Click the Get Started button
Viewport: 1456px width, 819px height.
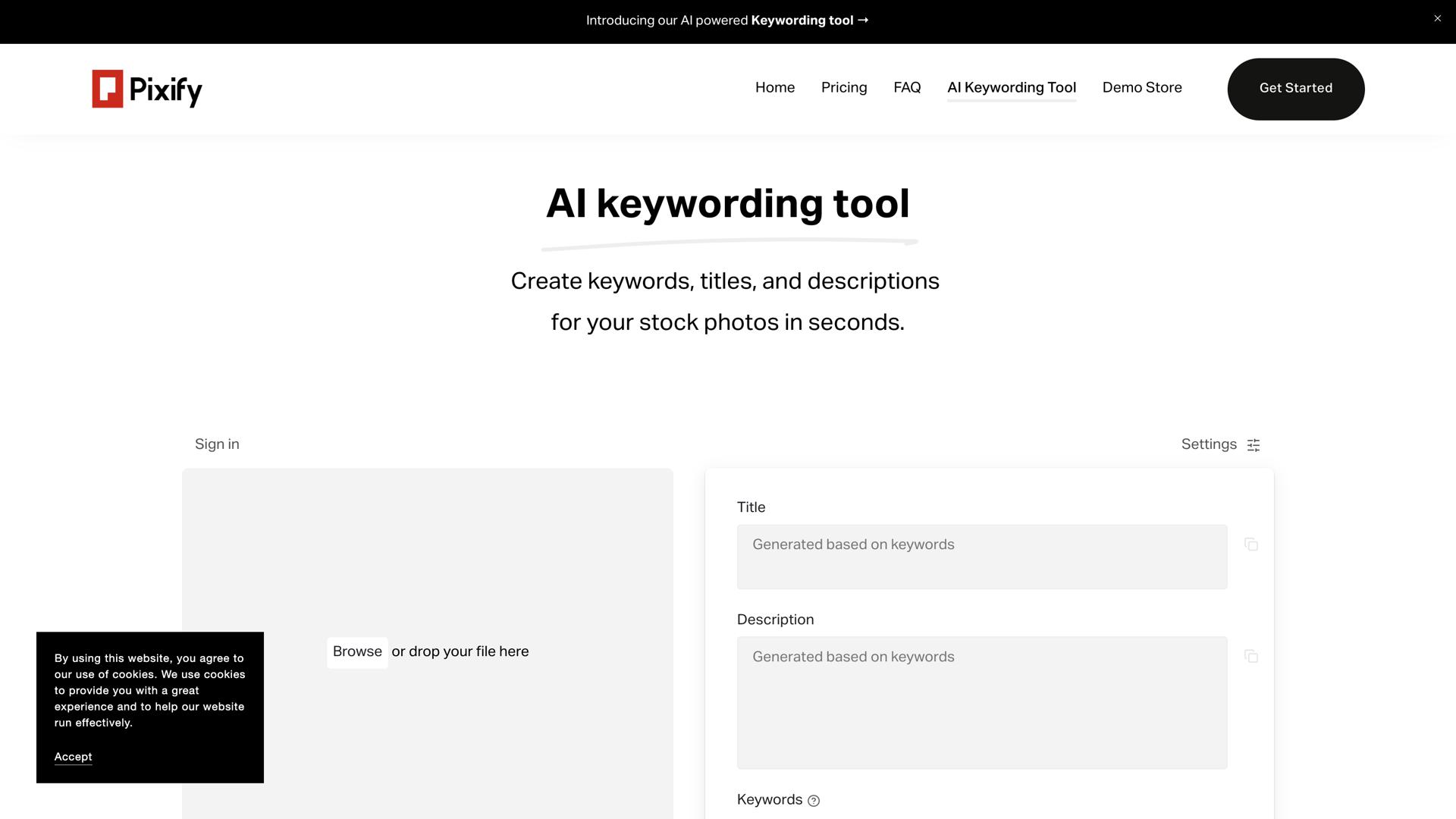point(1295,88)
